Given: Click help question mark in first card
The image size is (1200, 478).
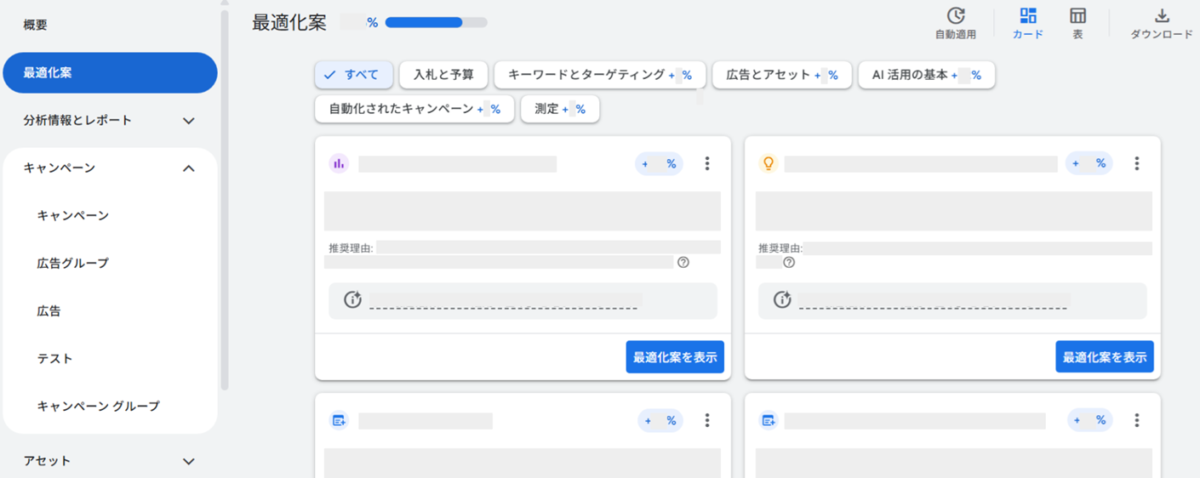Looking at the screenshot, I should pyautogui.click(x=683, y=262).
